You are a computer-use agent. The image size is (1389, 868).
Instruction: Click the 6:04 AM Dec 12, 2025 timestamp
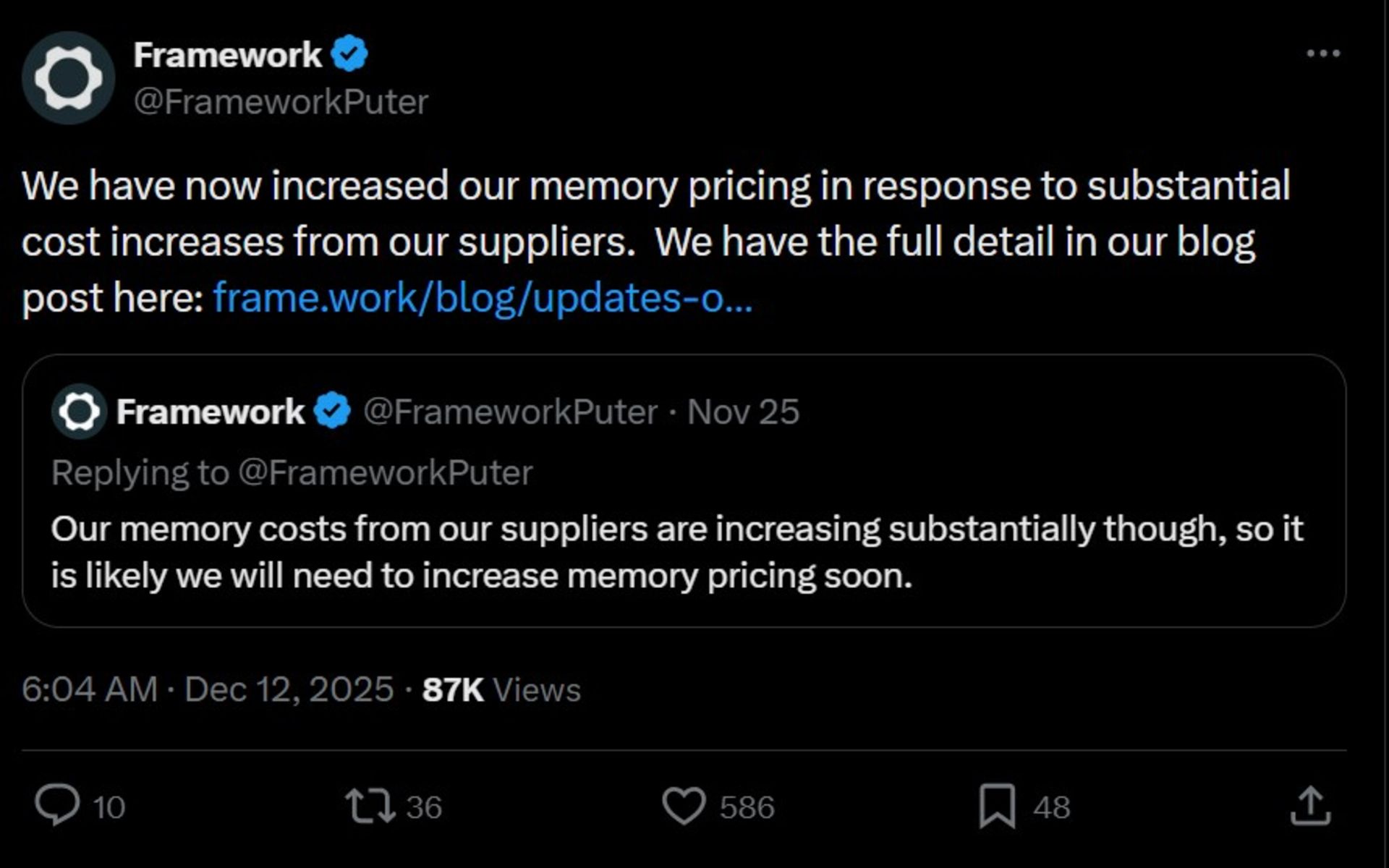click(207, 689)
